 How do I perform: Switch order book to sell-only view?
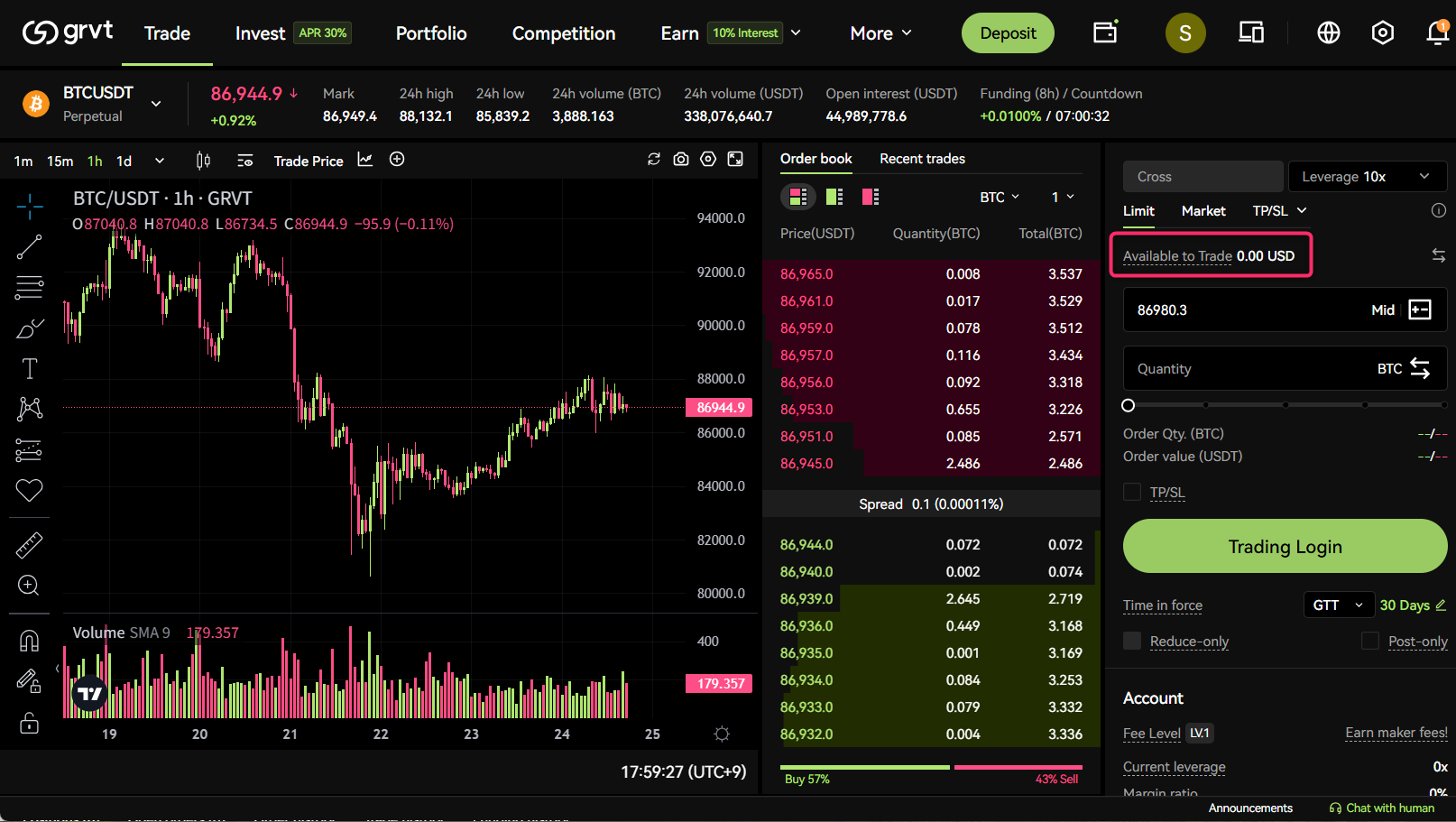(x=870, y=196)
